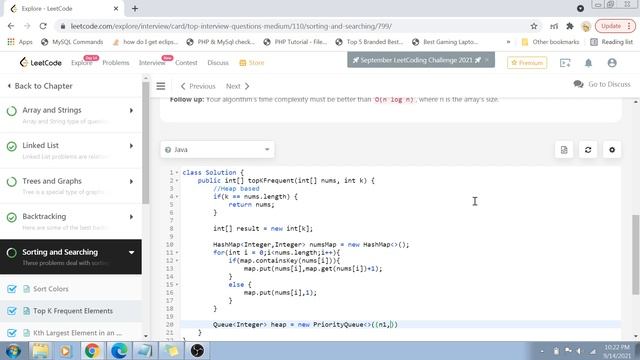
Task: Open a new browser tab
Action: coord(135,8)
